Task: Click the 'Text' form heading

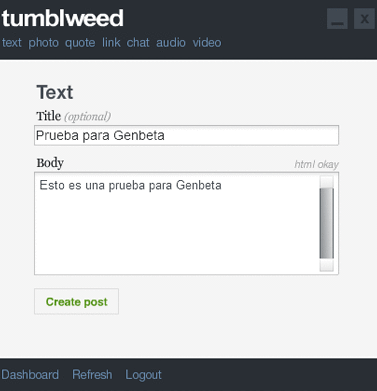Action: click(55, 92)
